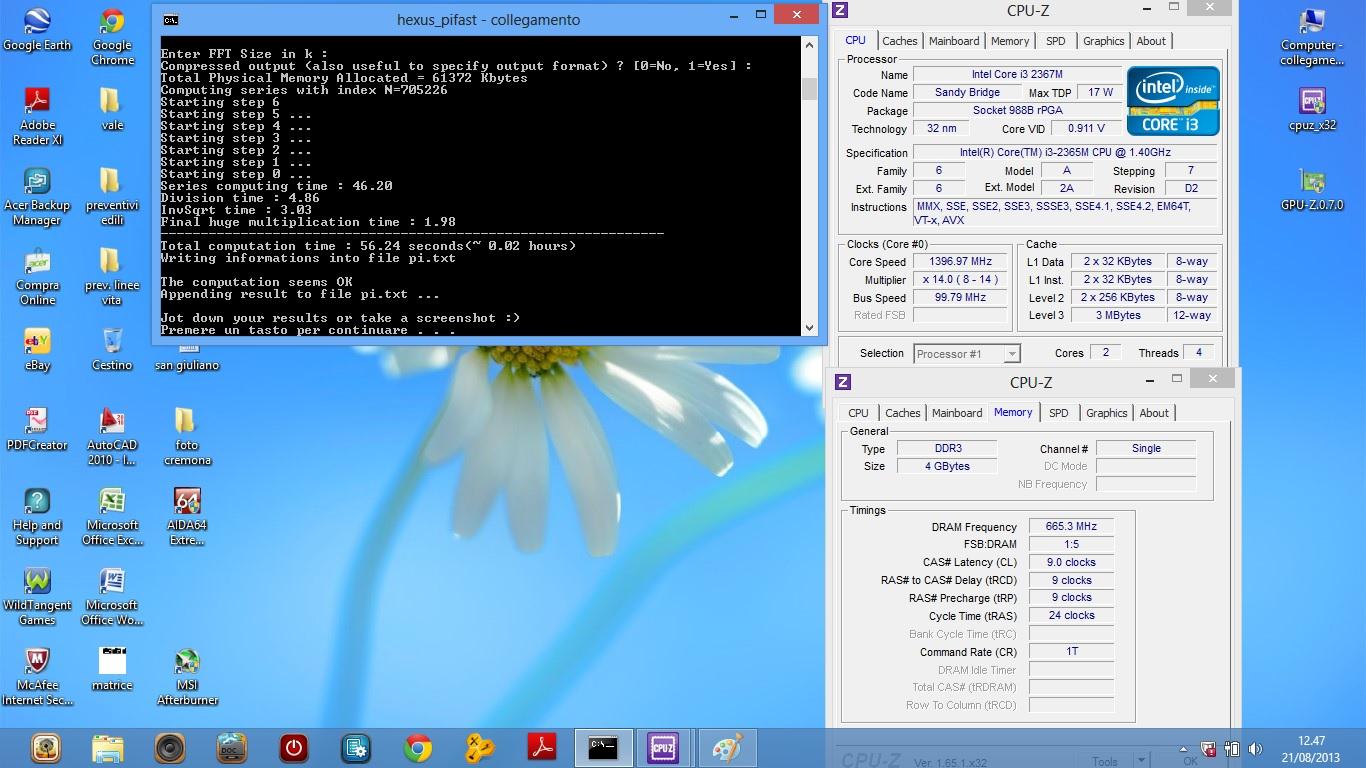1366x768 pixels.
Task: Open WildTangent Games shortcut
Action: click(x=37, y=597)
